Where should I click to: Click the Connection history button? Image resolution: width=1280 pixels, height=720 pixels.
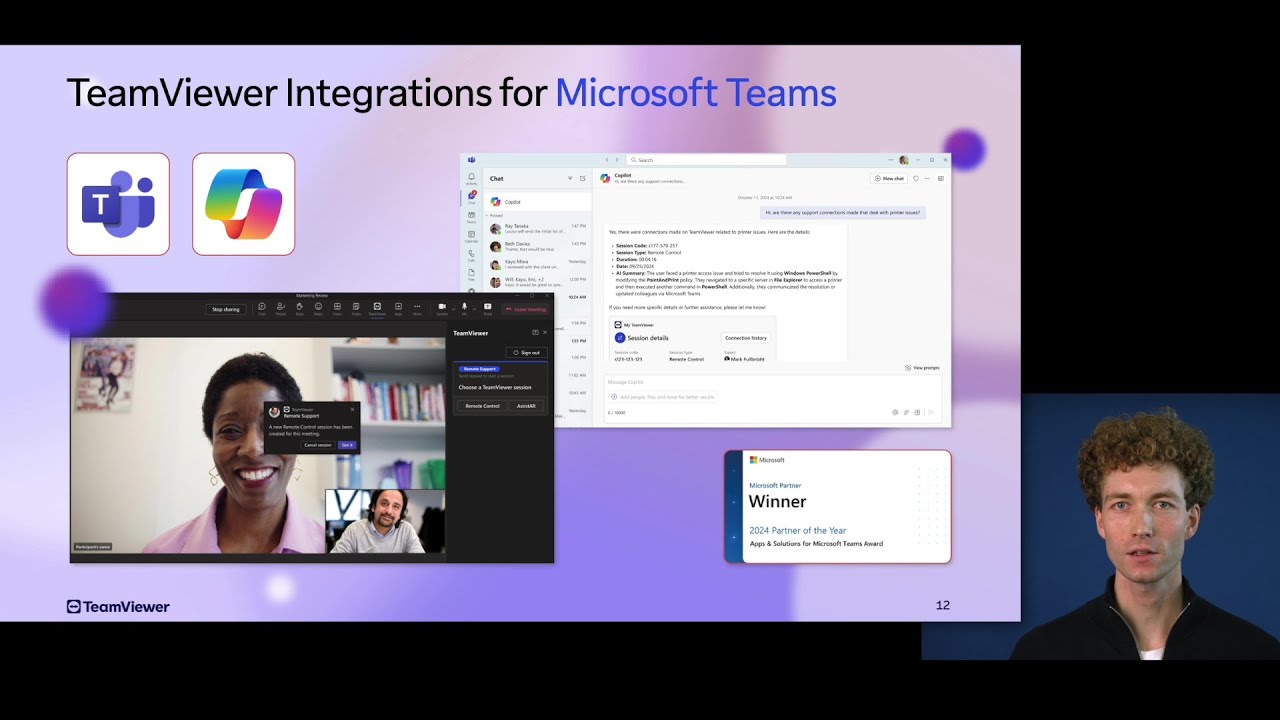(746, 338)
